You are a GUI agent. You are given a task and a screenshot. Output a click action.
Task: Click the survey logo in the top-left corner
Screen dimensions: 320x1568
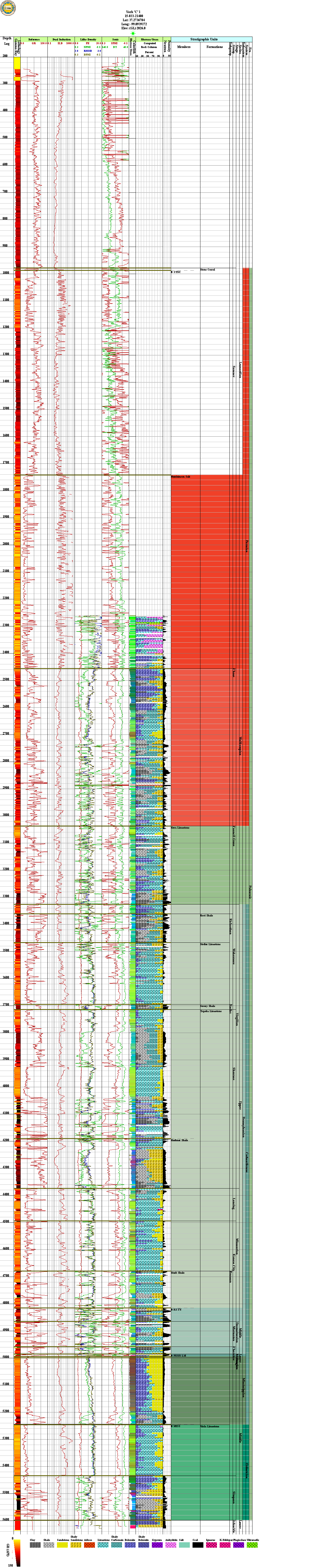7,8
